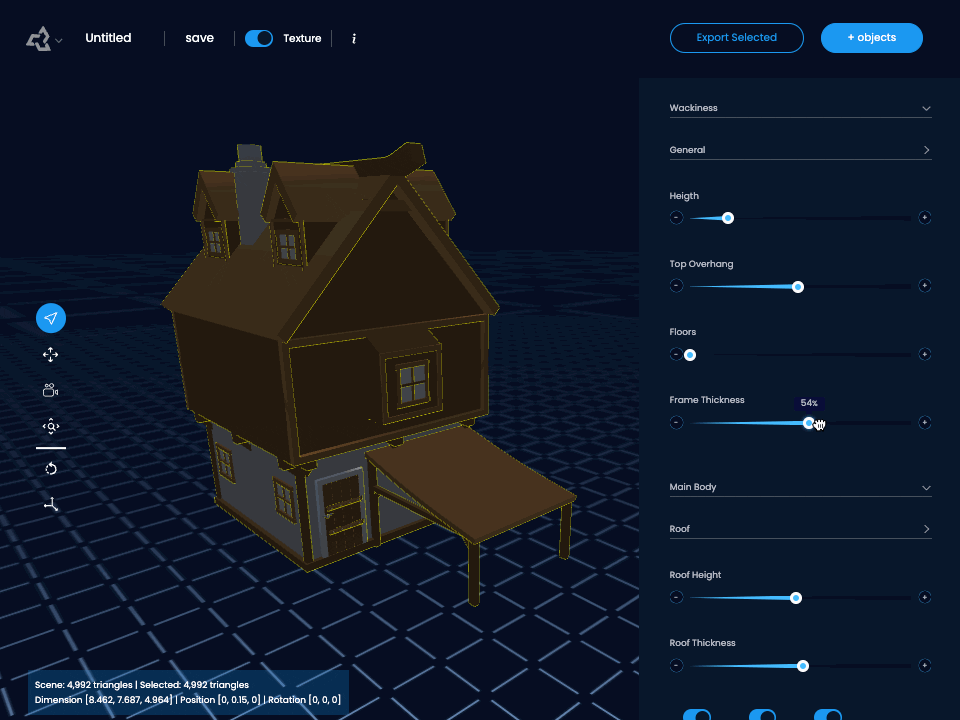Select the pointer selection tool
The image size is (960, 720).
pos(51,318)
